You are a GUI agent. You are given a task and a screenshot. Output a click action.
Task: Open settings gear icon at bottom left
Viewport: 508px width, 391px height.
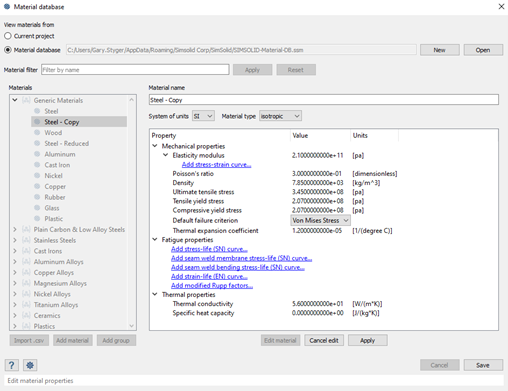click(30, 365)
